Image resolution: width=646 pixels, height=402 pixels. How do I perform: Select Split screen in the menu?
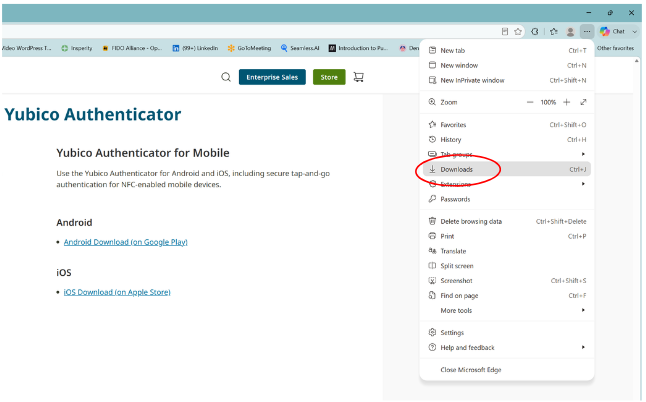click(x=507, y=266)
